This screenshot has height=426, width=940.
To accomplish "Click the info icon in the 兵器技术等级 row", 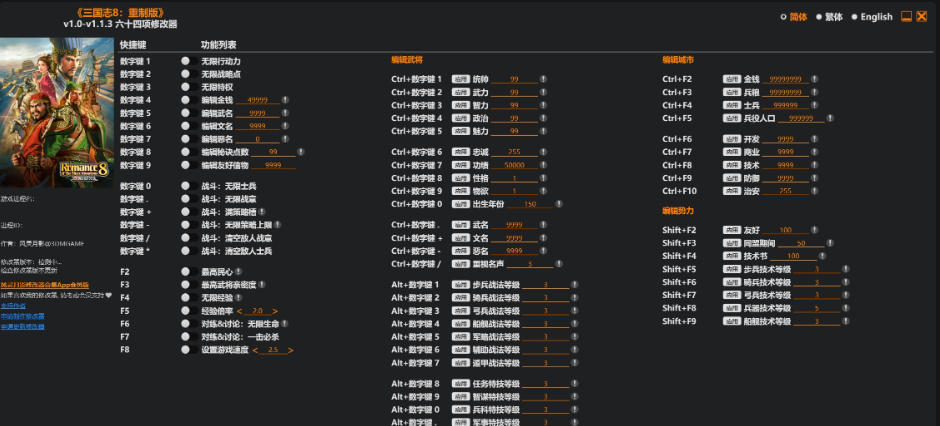I will [845, 308].
